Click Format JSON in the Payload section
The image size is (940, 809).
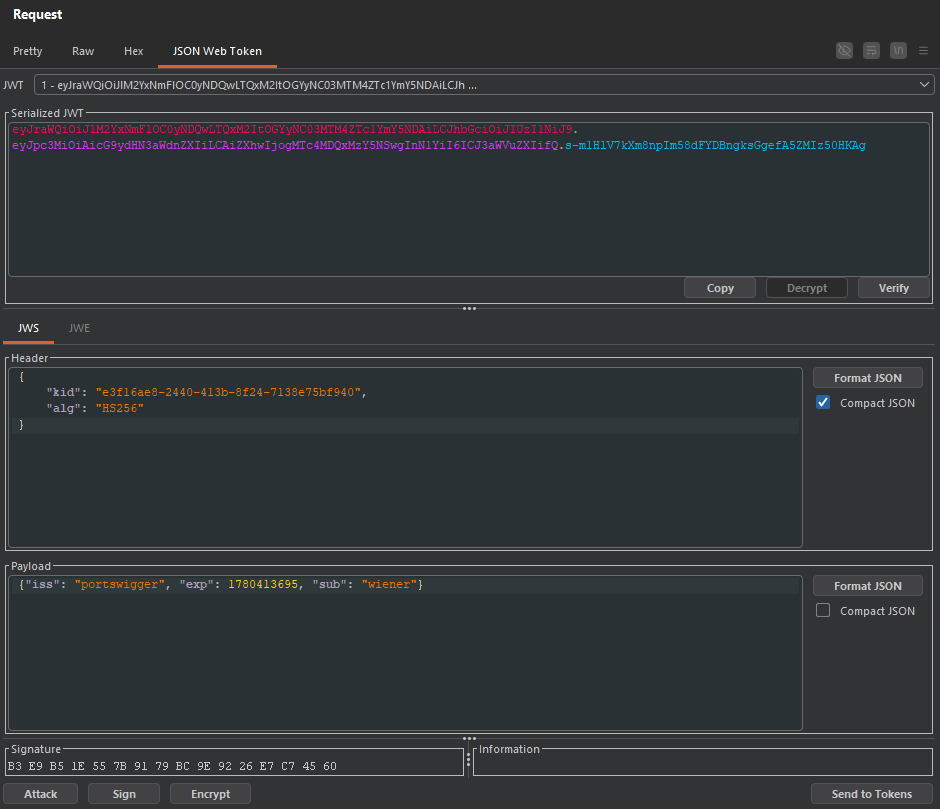(x=867, y=586)
